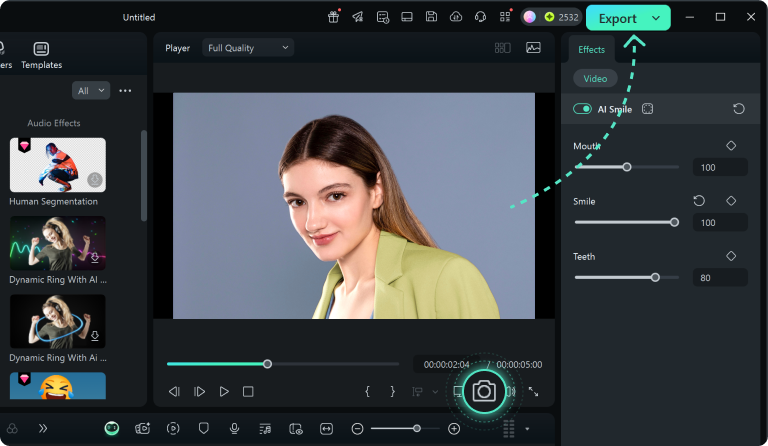768x446 pixels.
Task: Select the Video sub-tab
Action: tap(595, 78)
